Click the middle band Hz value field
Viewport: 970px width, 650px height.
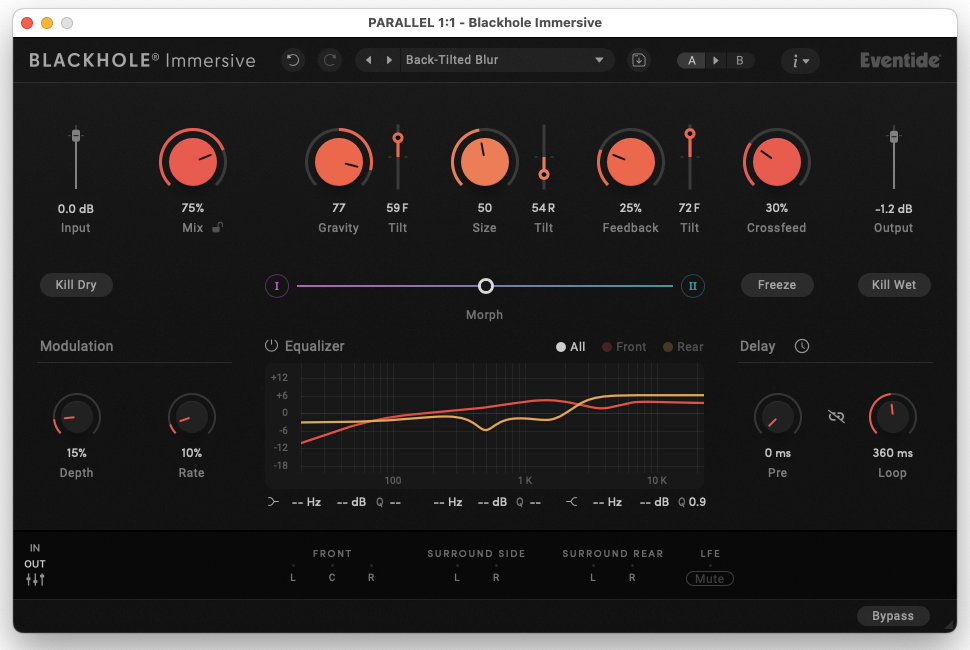pos(448,502)
